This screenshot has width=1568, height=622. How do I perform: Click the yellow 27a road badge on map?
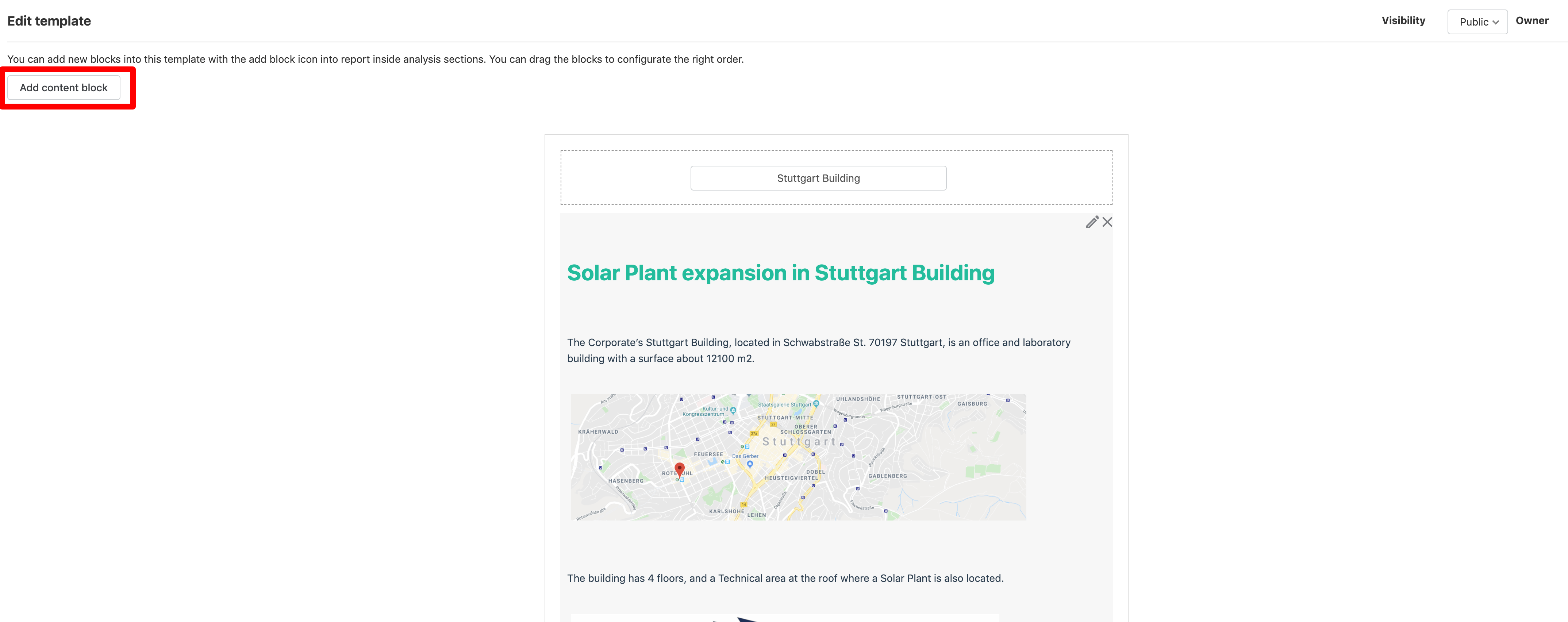tap(754, 433)
